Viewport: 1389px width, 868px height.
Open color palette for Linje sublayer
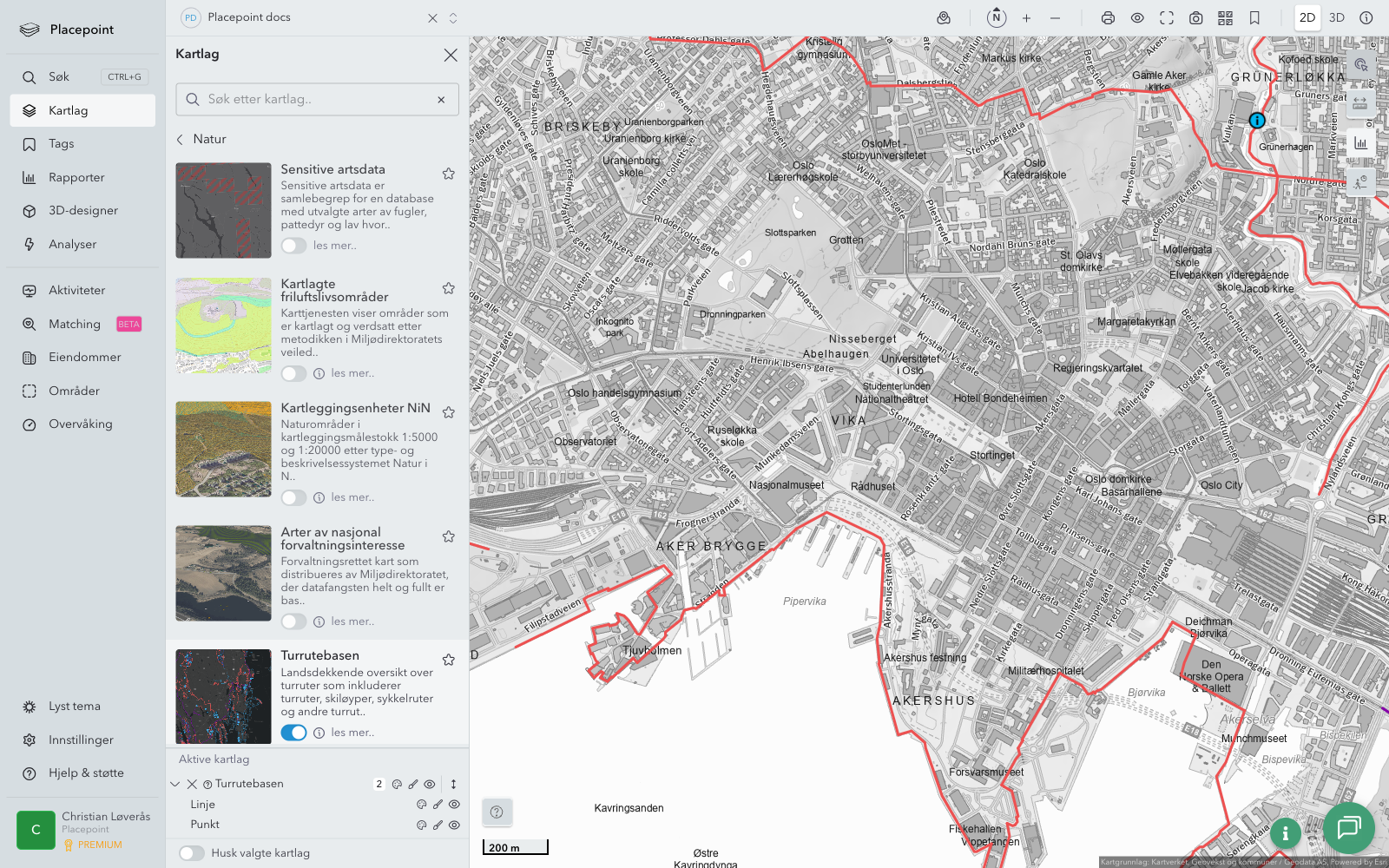pos(422,805)
